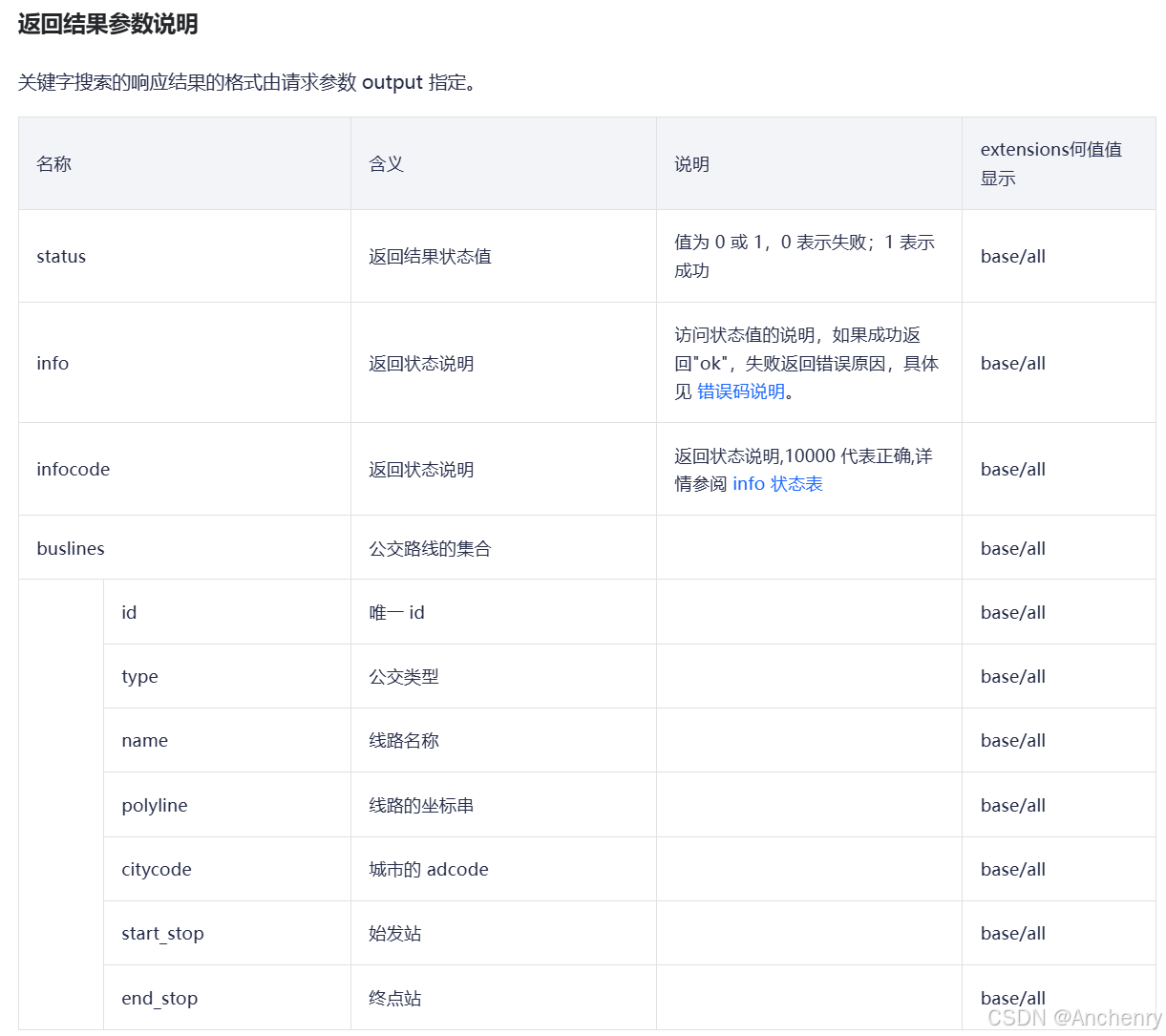Click the 关键字搜索的响应结果 intro sentence
This screenshot has width=1166, height=1036.
click(x=247, y=82)
